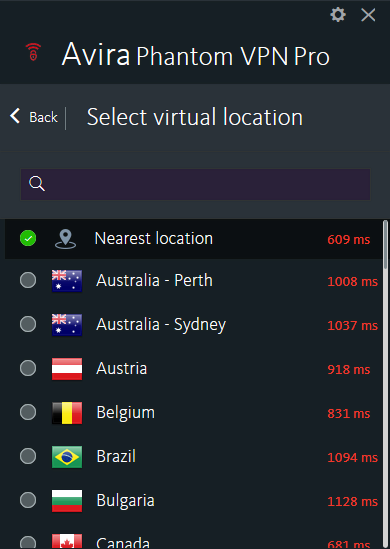Click inside the location search field
This screenshot has height=549, width=390.
pos(195,185)
